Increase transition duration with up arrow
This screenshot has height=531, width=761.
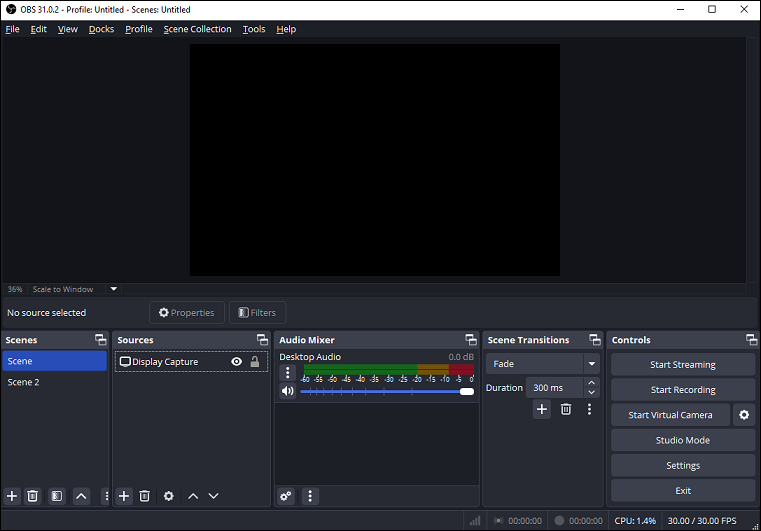click(x=591, y=383)
